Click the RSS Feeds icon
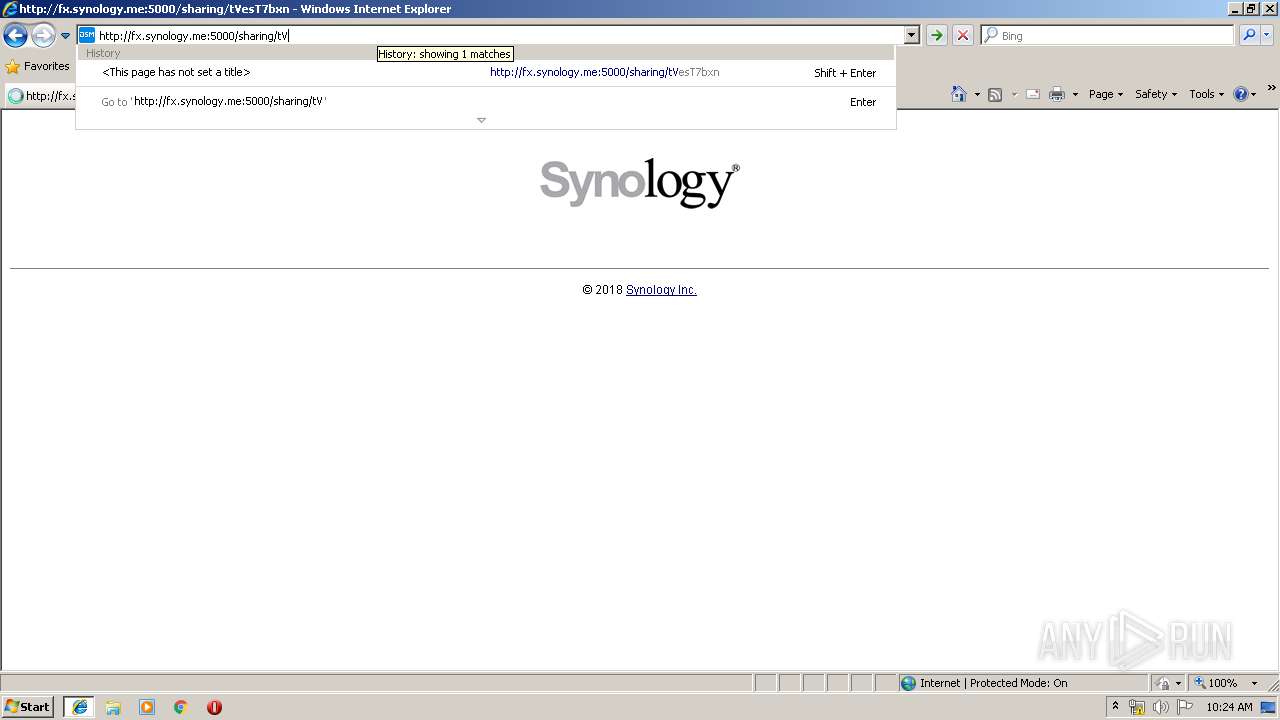This screenshot has height=720, width=1280. (995, 94)
